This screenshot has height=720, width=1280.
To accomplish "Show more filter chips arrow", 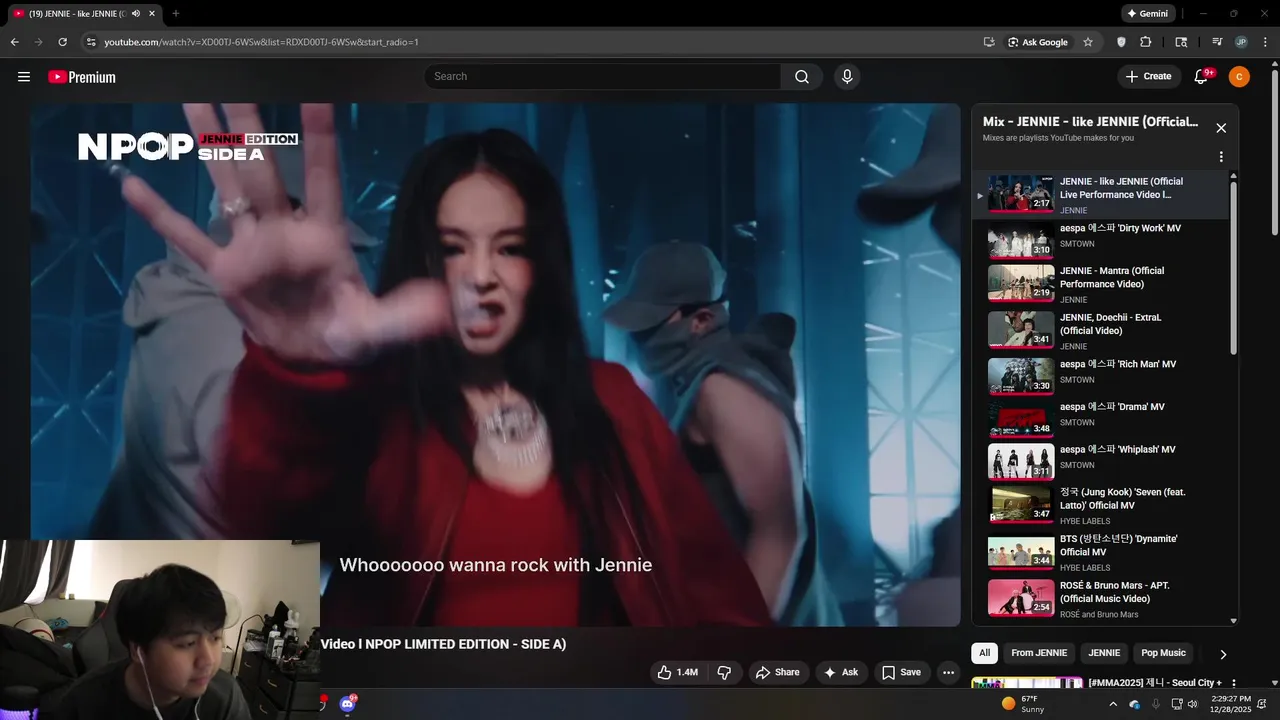I will (x=1222, y=654).
